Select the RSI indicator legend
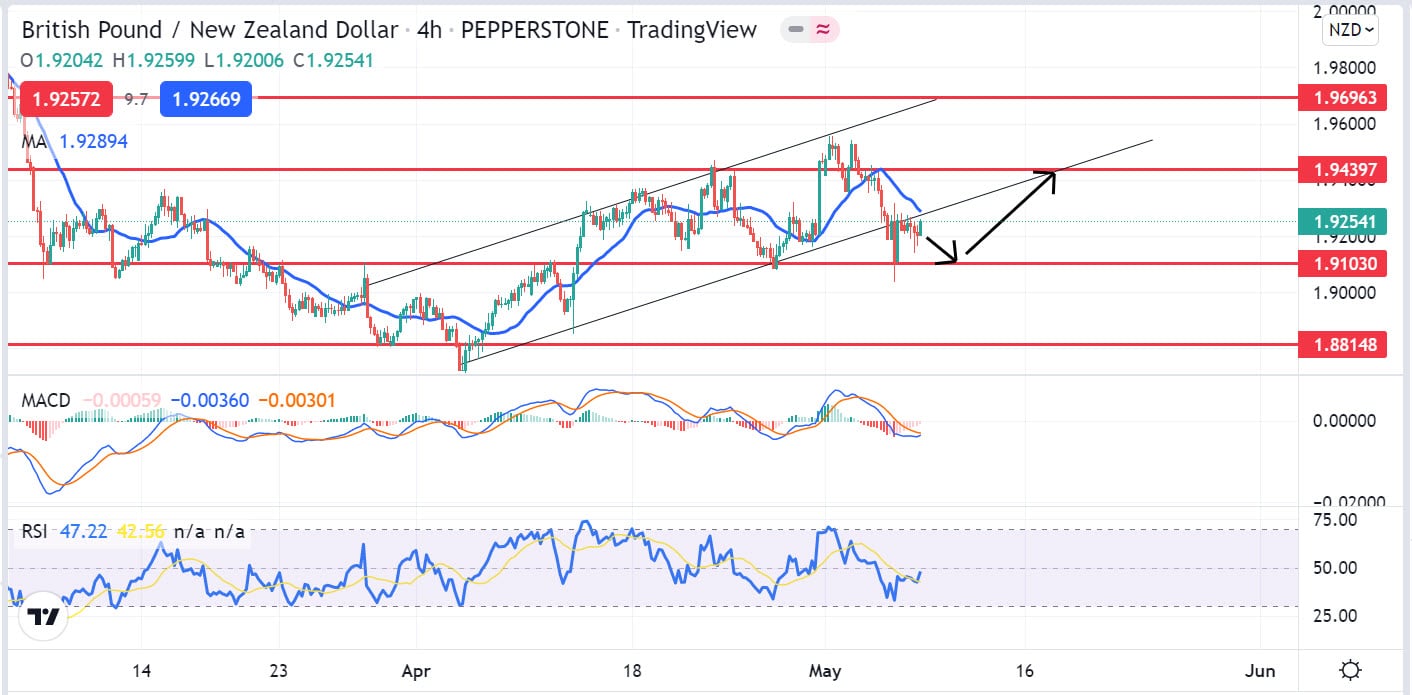The image size is (1412, 695). (37, 532)
